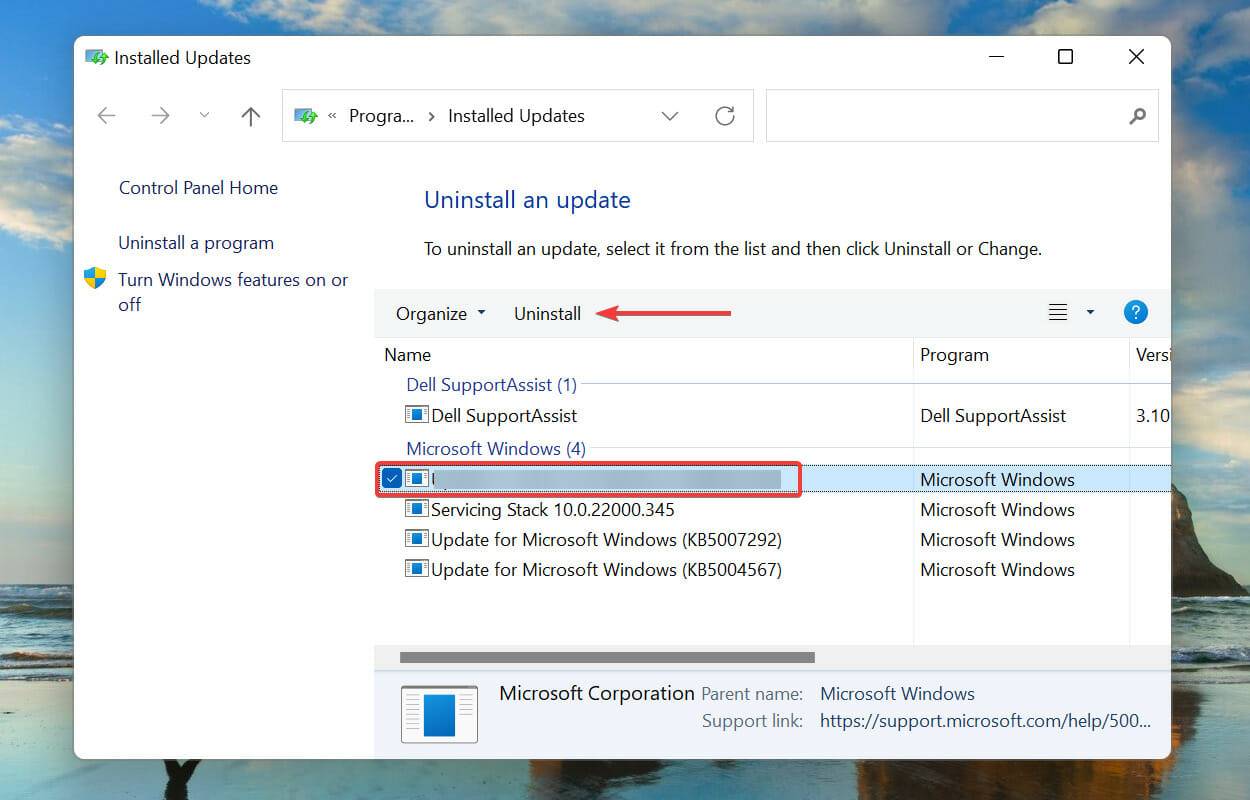This screenshot has width=1250, height=800.
Task: Open Uninstall a program link
Action: click(196, 243)
